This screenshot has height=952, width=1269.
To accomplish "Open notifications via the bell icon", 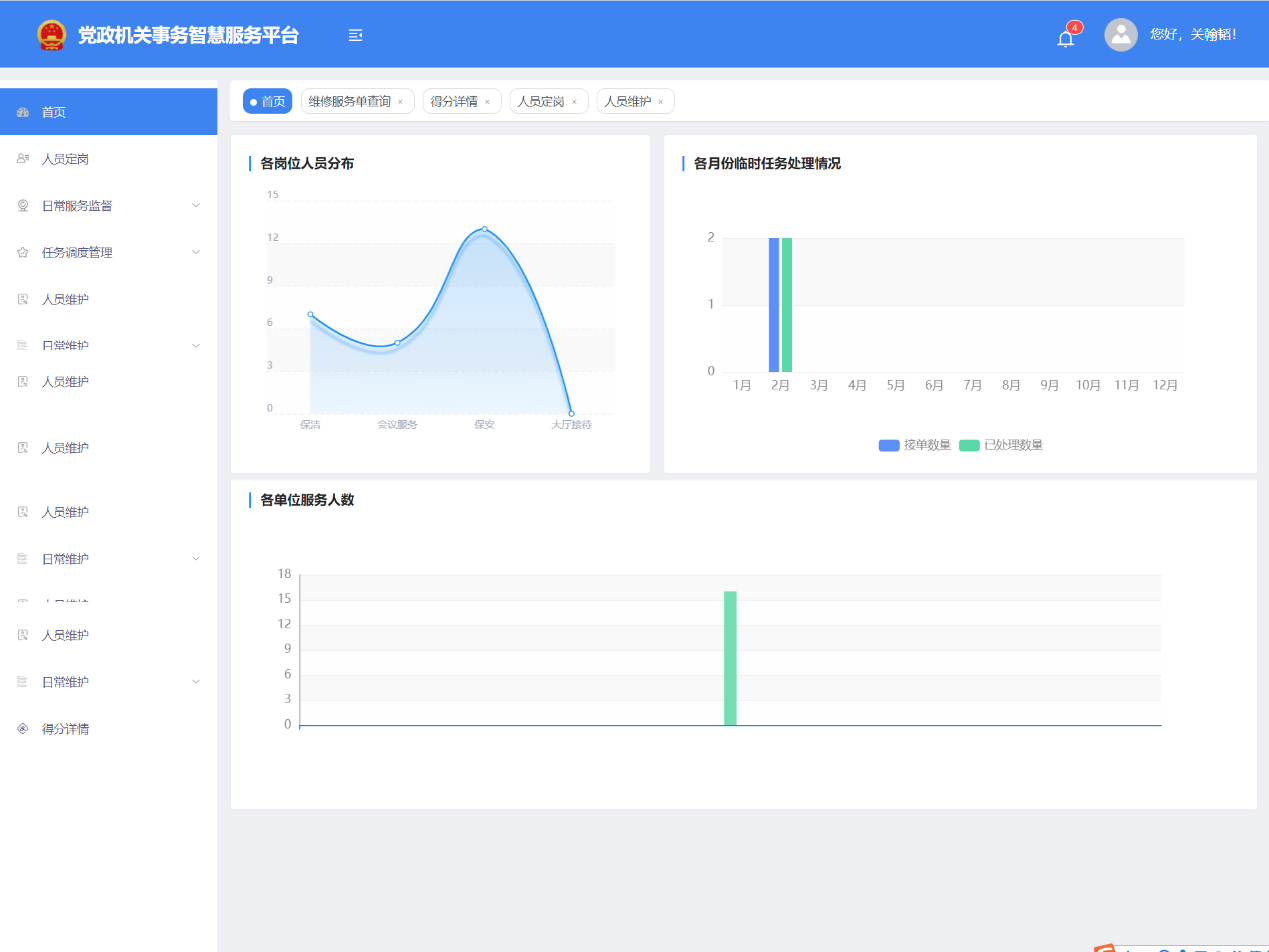I will [1066, 38].
